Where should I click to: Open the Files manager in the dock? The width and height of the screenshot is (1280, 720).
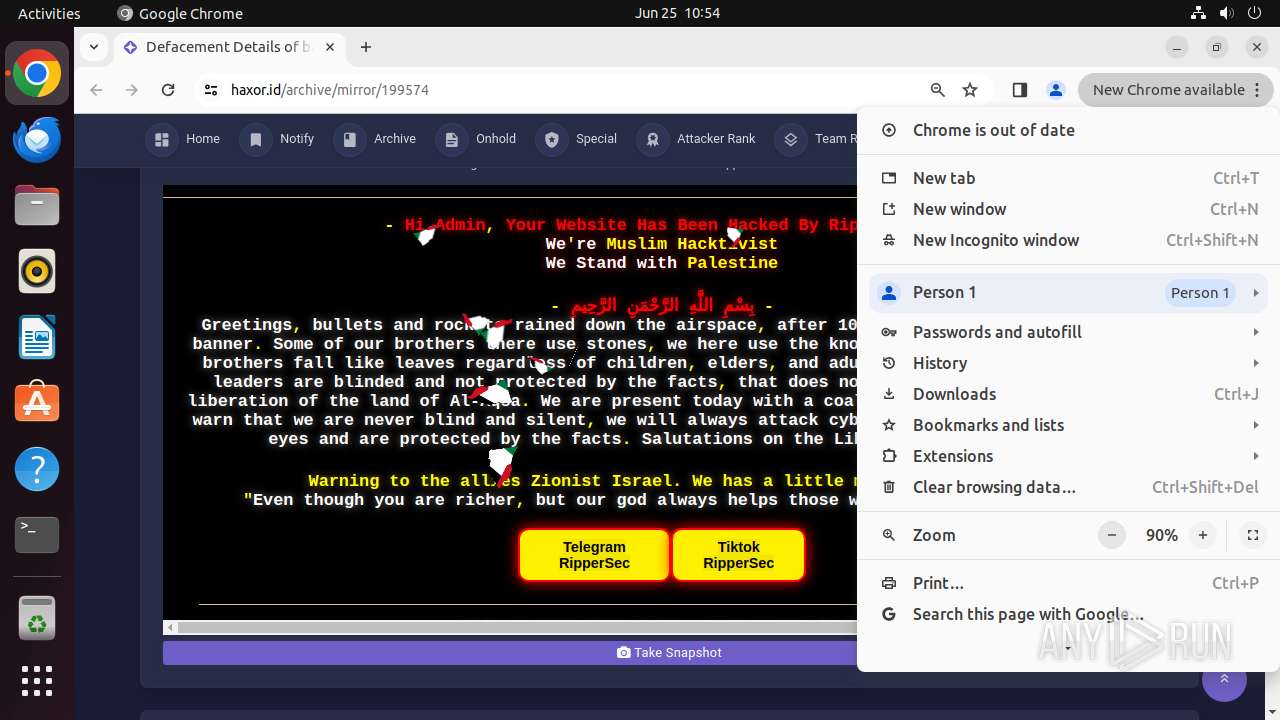(x=37, y=206)
